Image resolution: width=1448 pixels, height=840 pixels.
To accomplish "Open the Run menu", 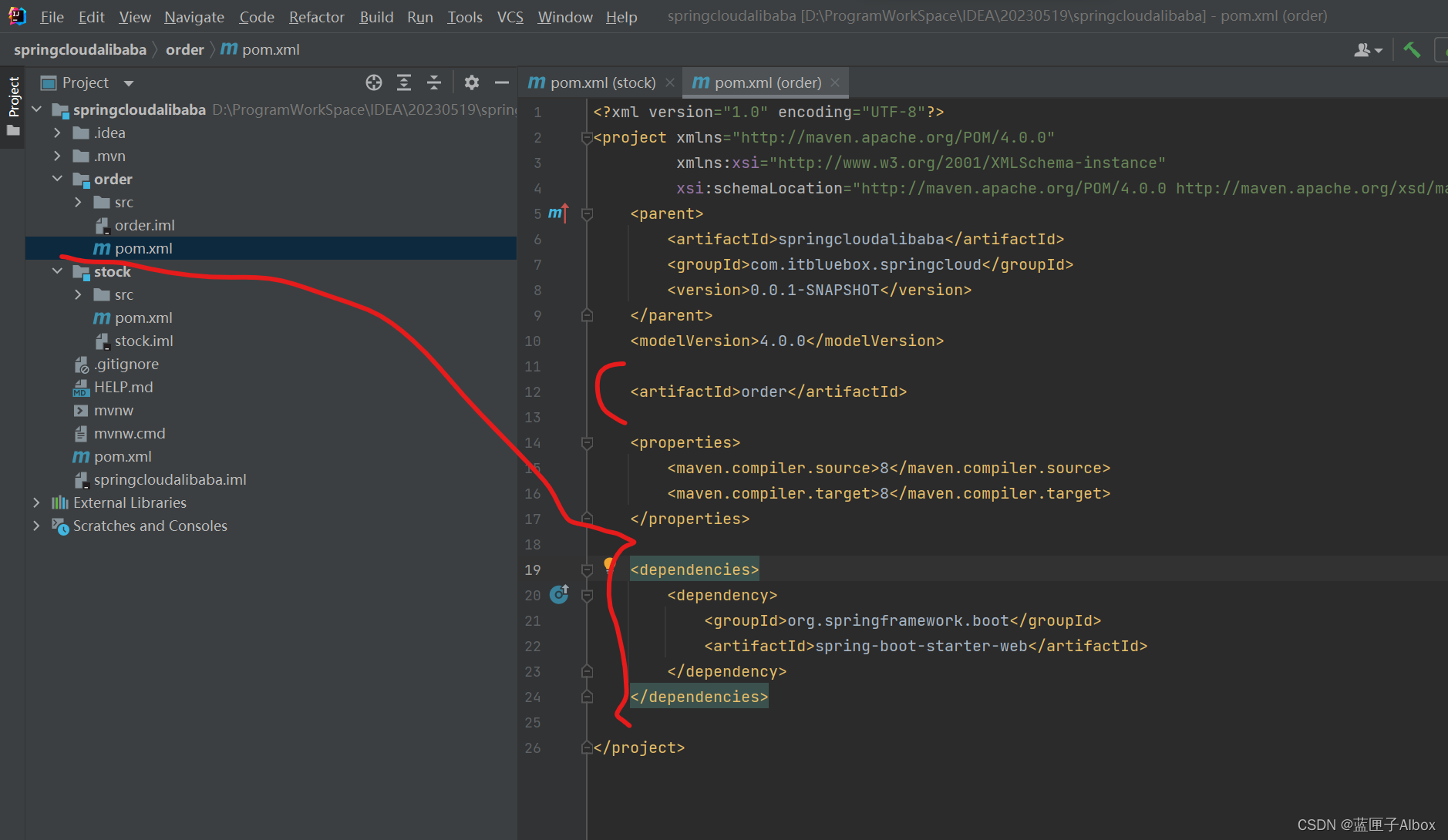I will pyautogui.click(x=420, y=17).
